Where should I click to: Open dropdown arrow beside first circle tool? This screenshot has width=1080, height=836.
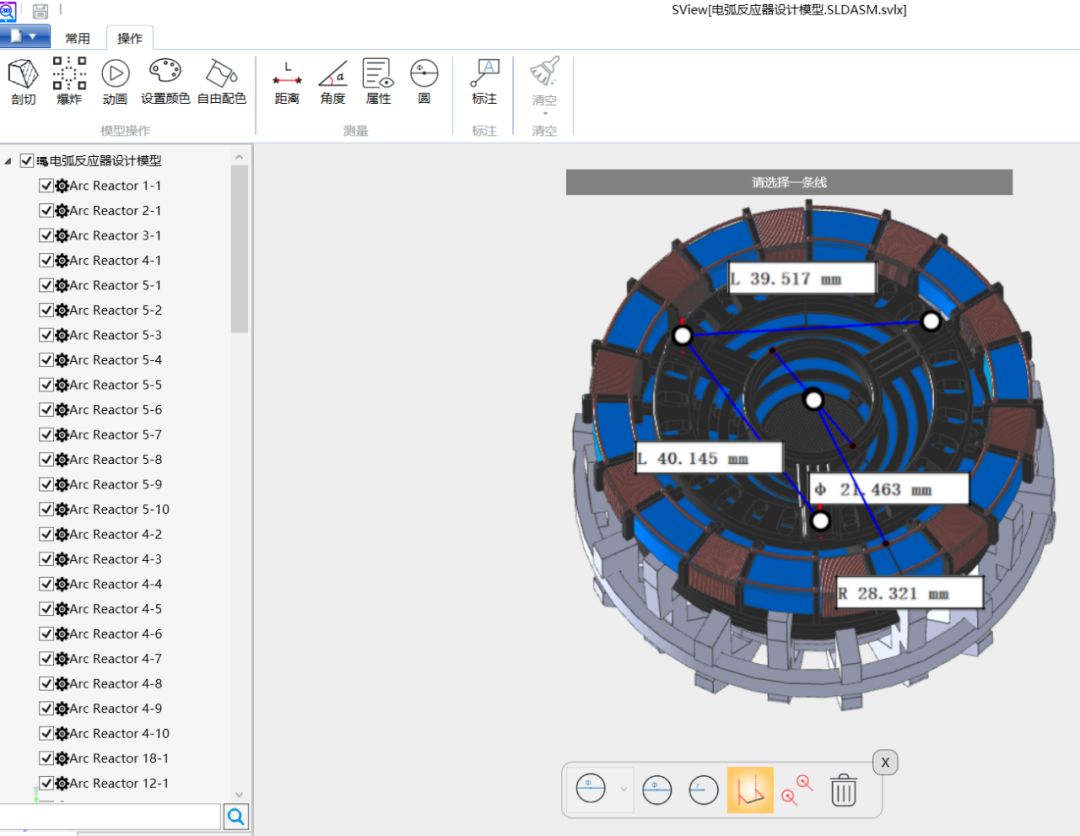click(623, 789)
